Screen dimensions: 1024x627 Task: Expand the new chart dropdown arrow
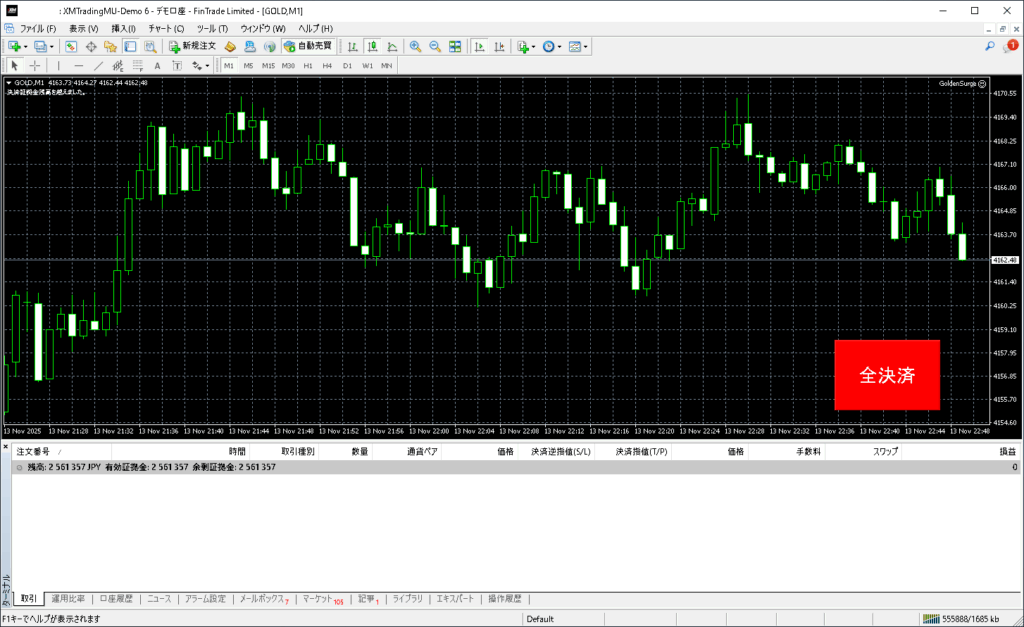[x=27, y=46]
